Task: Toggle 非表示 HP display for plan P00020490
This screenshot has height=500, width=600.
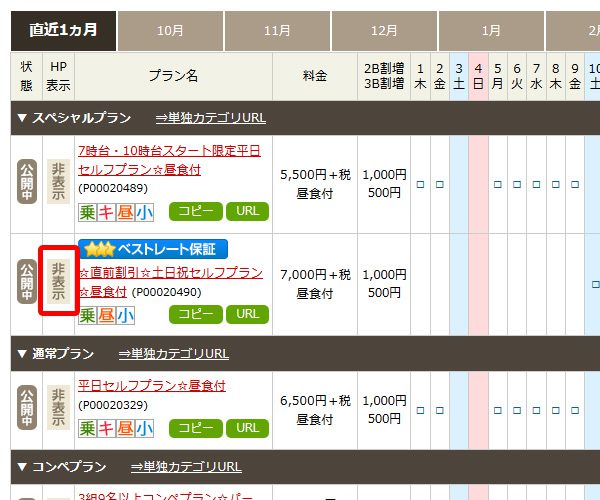Action: [x=58, y=282]
